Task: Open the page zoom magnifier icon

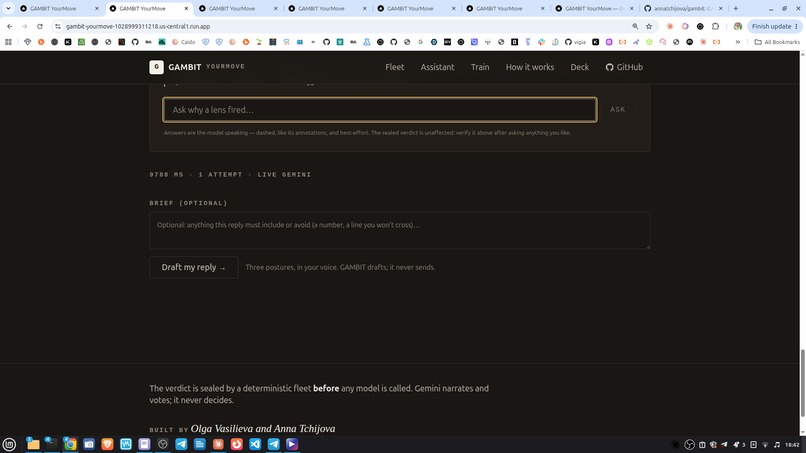Action: pos(635,26)
